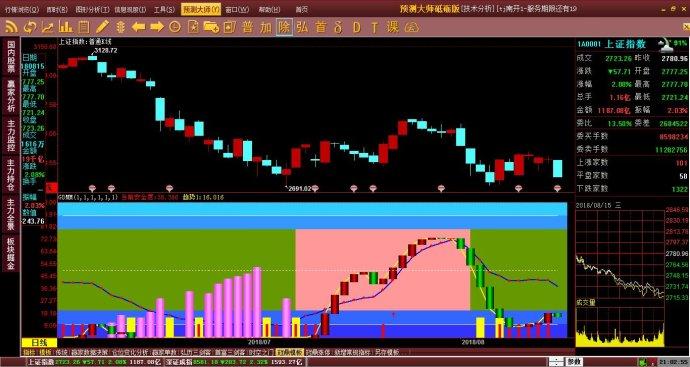This screenshot has width=690, height=367.
Task: Click the clock icon in toolbar
Action: pyautogui.click(x=175, y=27)
